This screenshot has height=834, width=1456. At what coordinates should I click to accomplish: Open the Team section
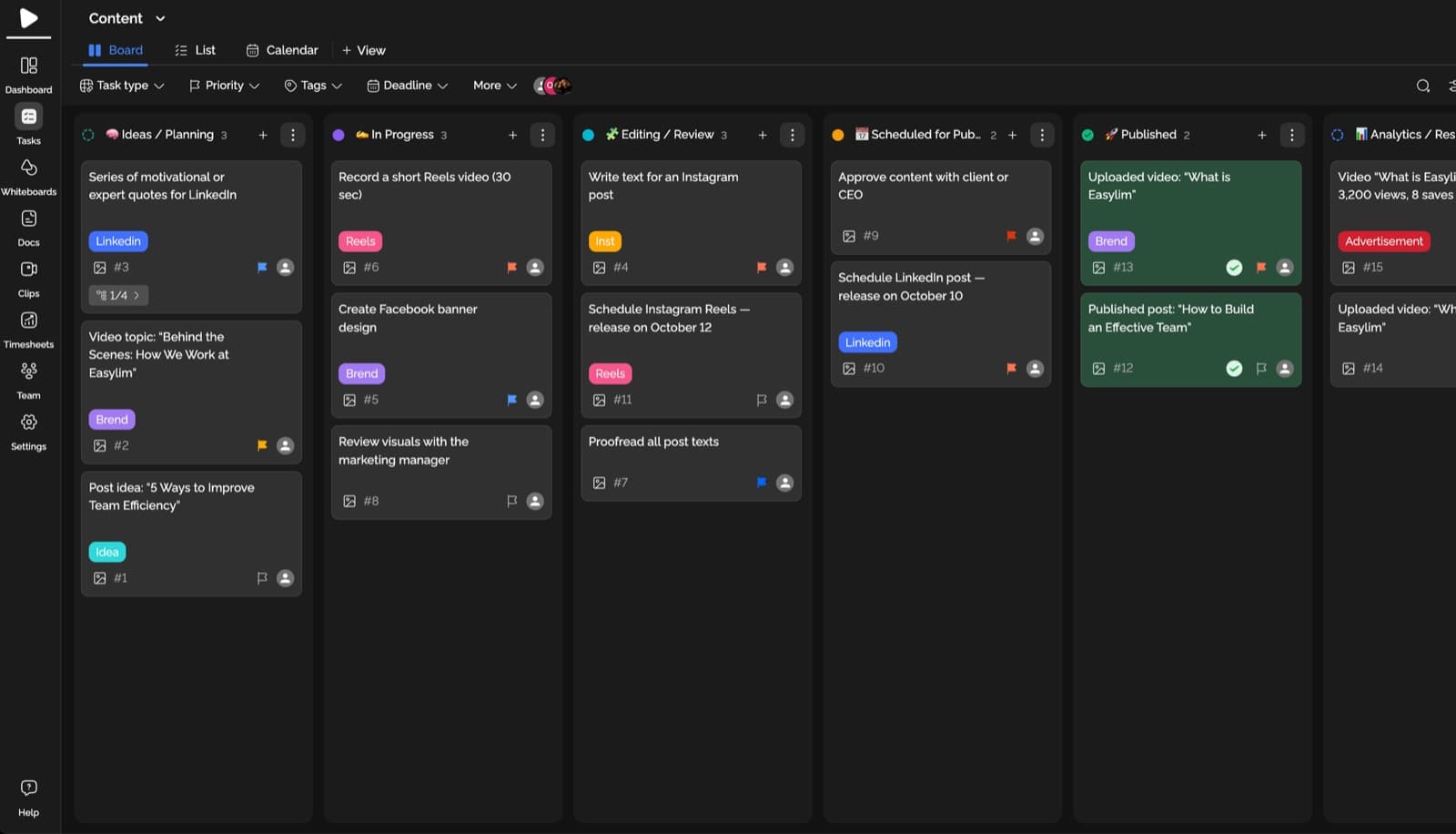pos(28,381)
